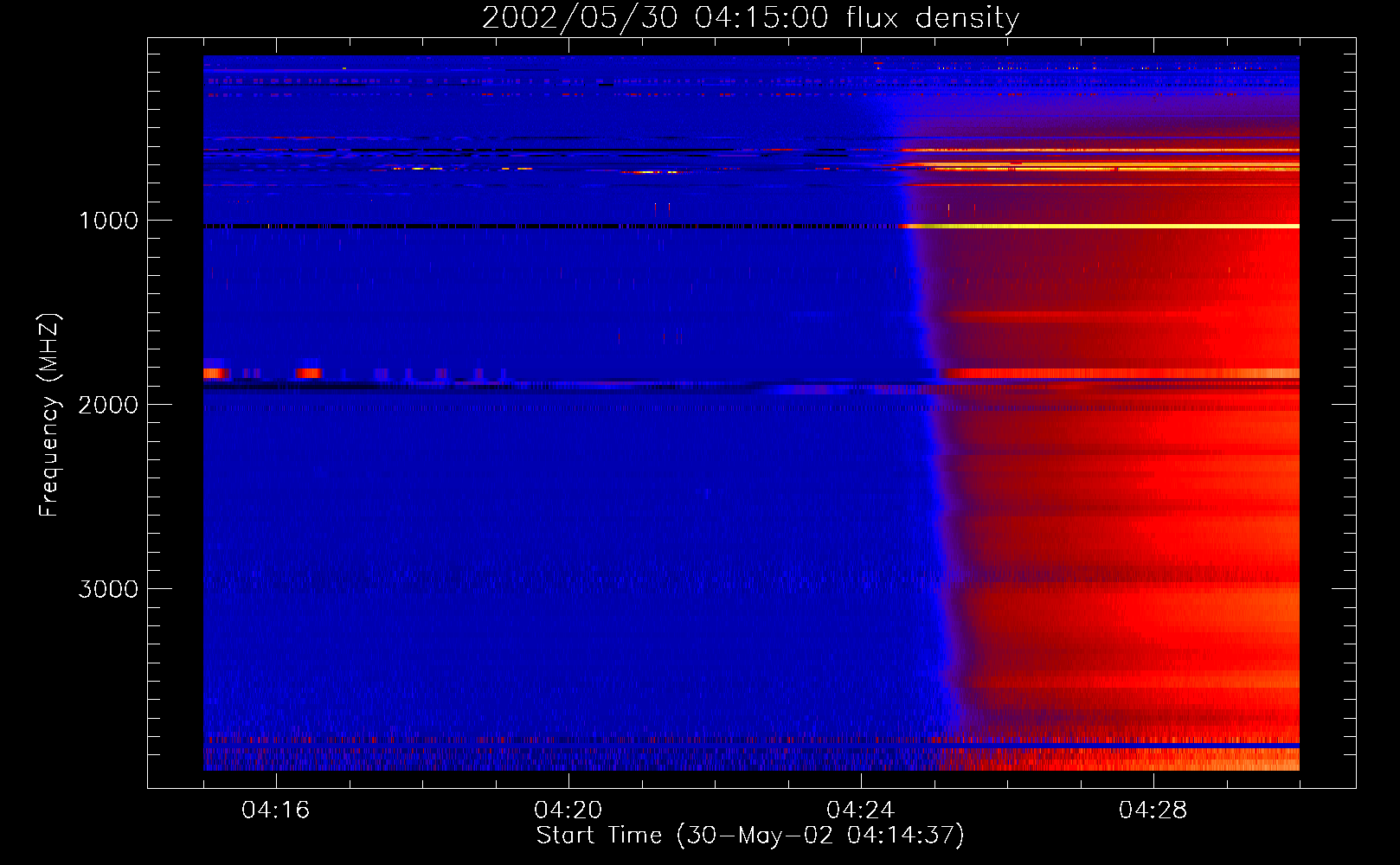Image resolution: width=1400 pixels, height=865 pixels.
Task: Click the plot title '2002/05/30 04:15:00 flux density'
Action: point(750,18)
